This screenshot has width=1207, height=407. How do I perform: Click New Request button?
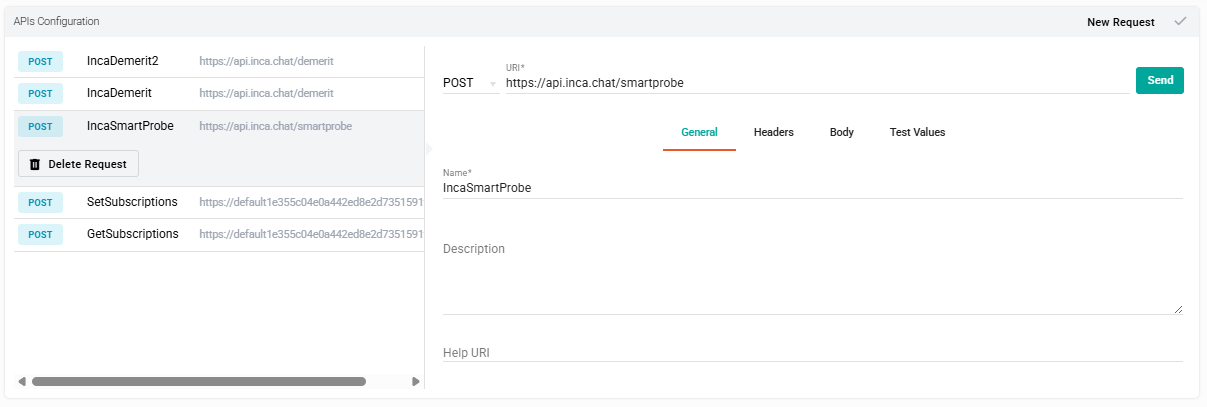point(1120,22)
